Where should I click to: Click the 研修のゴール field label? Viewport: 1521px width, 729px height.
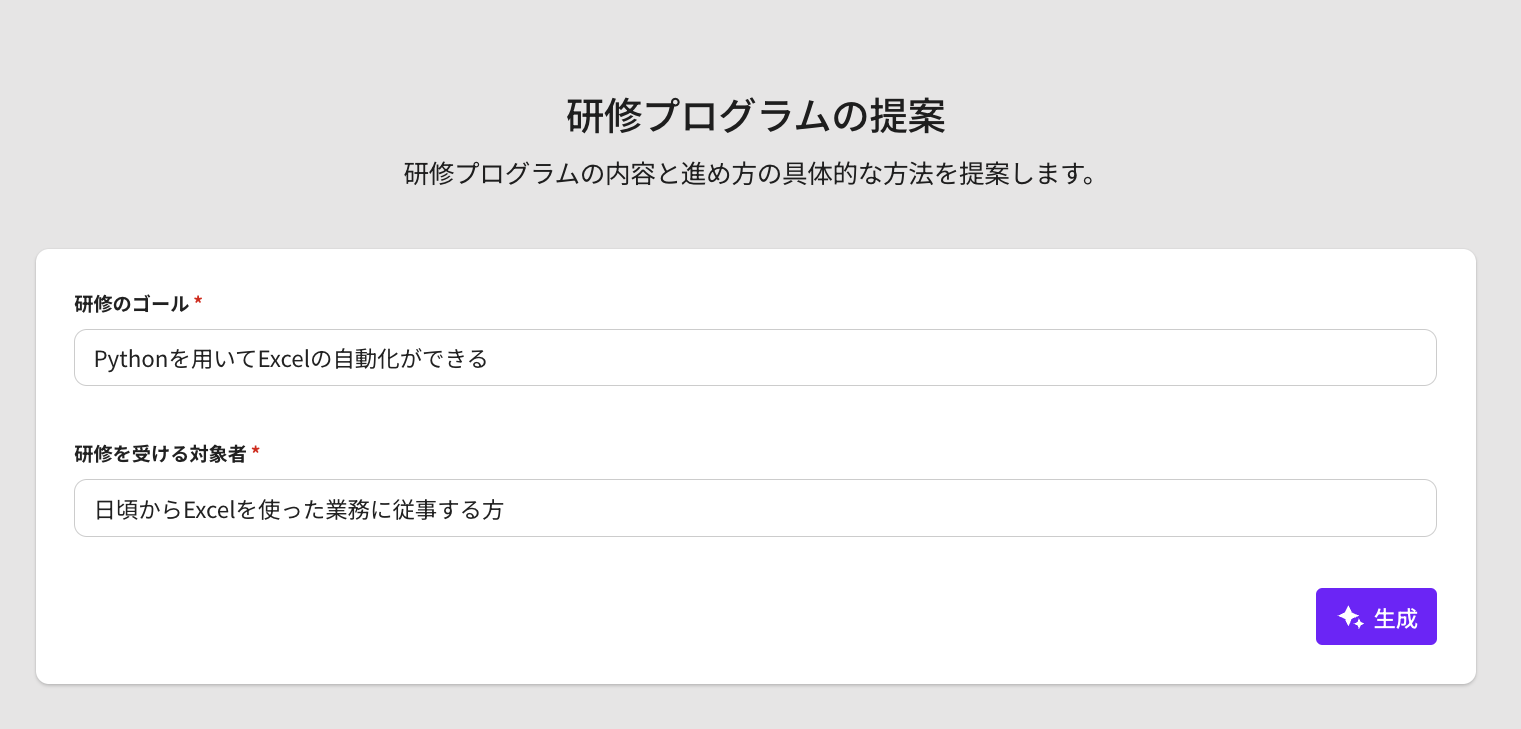click(x=131, y=304)
